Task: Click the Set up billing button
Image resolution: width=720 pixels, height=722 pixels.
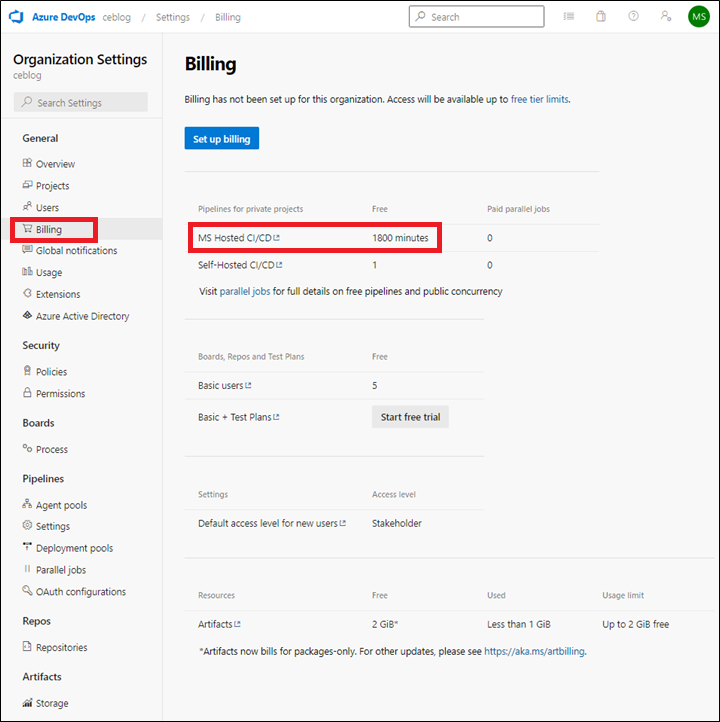Action: 221,138
